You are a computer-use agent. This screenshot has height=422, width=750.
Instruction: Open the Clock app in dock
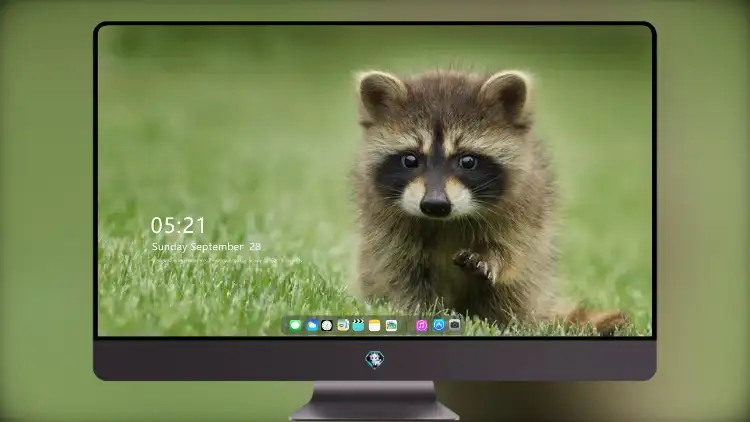(327, 325)
